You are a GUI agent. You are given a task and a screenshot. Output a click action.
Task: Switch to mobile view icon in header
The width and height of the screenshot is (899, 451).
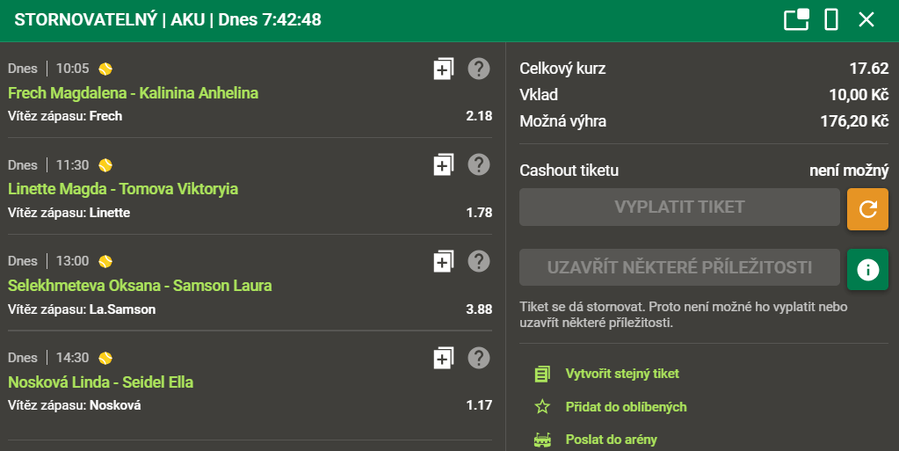[x=831, y=20]
